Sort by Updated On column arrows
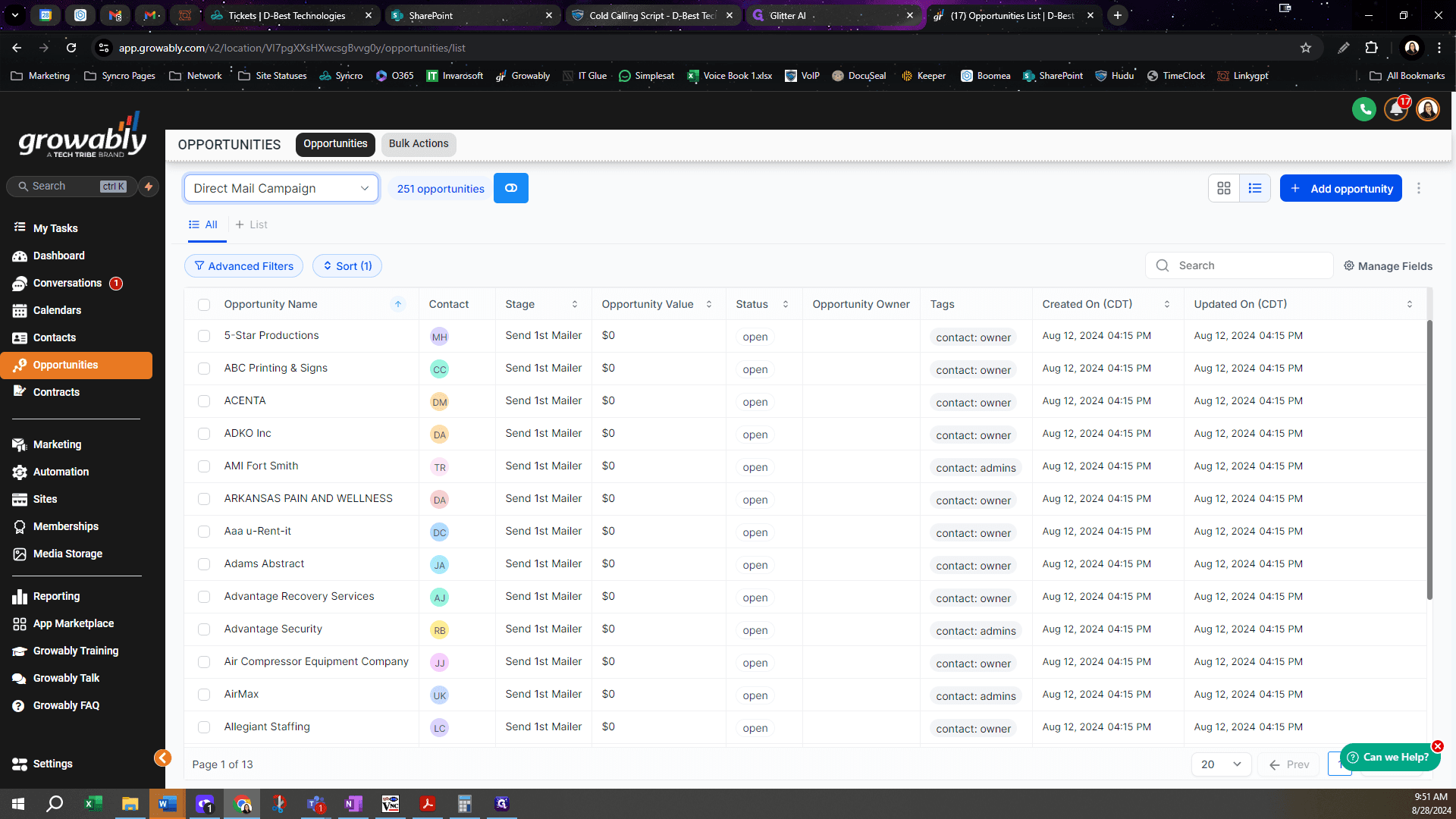 click(1410, 304)
